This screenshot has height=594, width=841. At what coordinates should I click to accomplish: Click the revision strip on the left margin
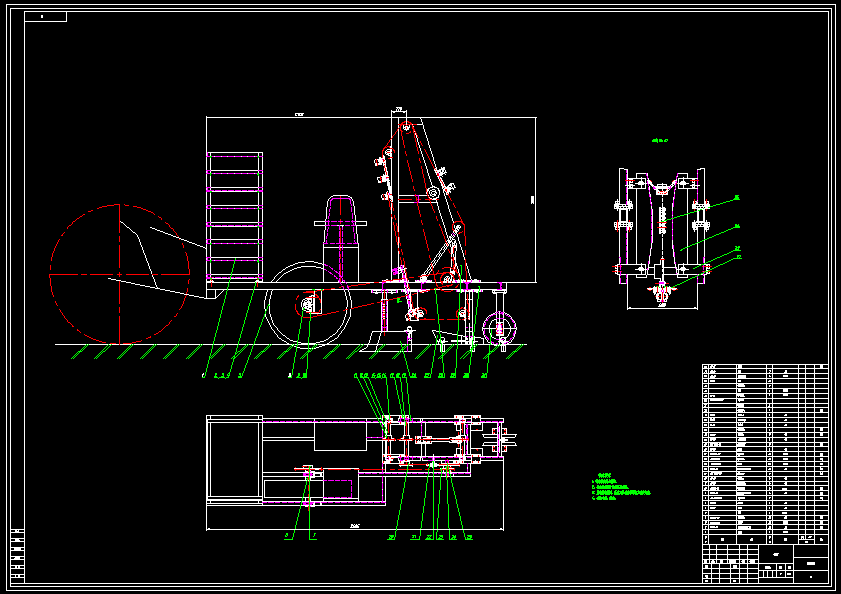[18, 555]
